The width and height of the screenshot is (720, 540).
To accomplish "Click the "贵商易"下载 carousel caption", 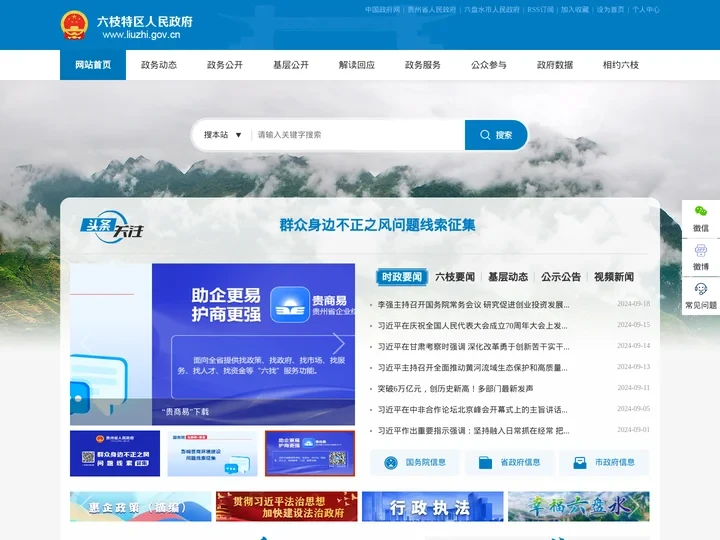I will point(185,412).
